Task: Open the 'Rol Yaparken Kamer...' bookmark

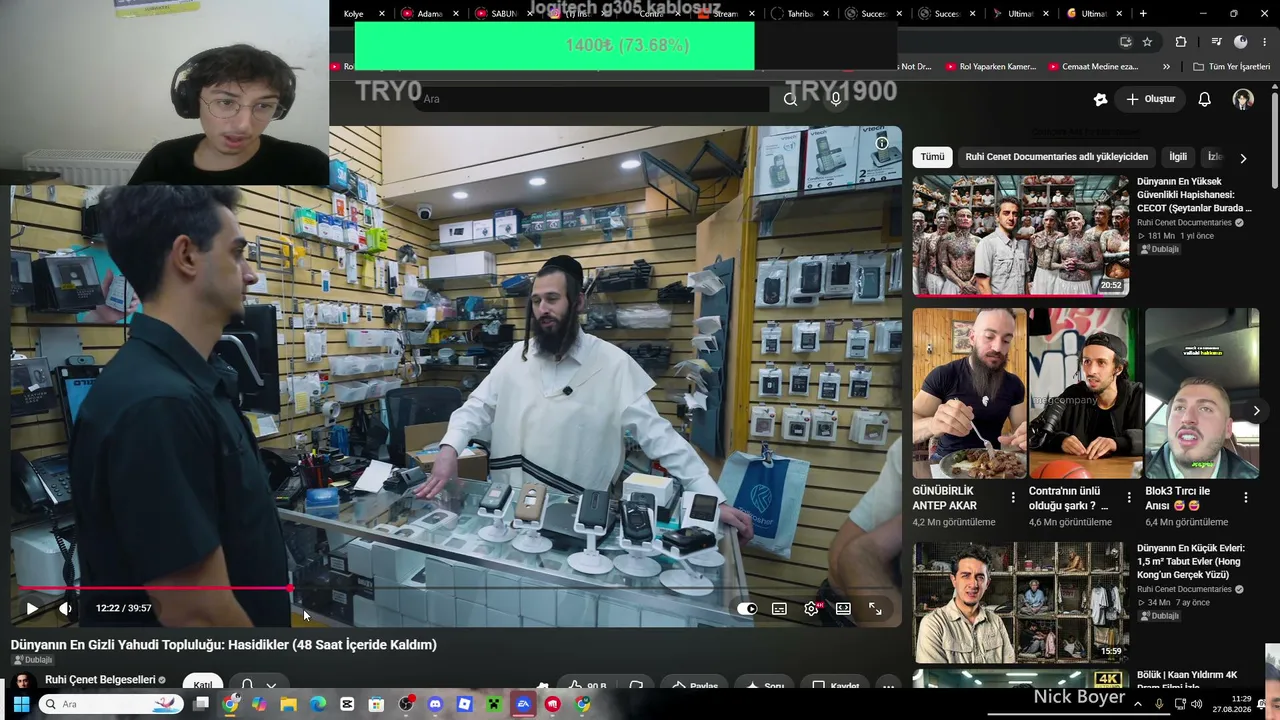Action: (x=991, y=67)
